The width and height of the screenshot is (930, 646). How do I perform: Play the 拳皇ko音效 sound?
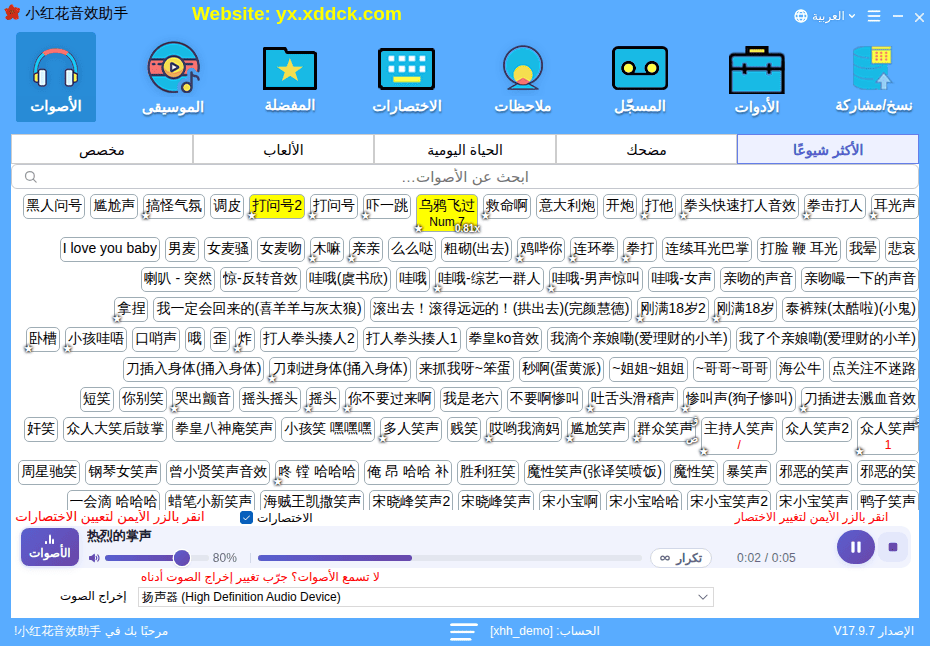(x=504, y=339)
